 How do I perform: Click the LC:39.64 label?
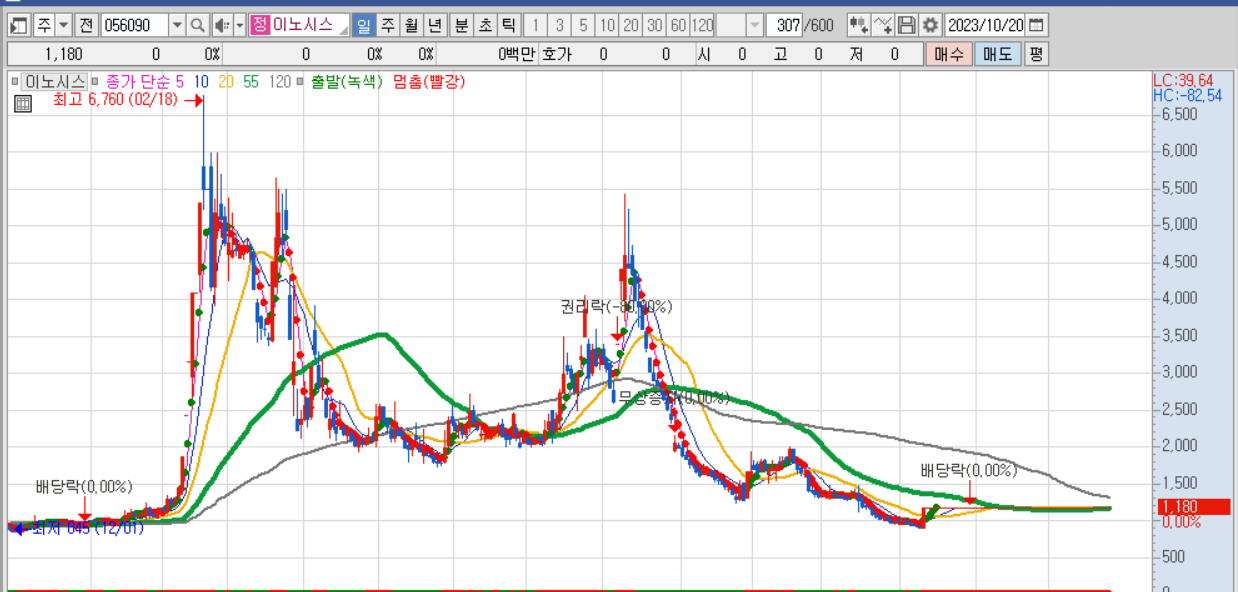click(x=1183, y=80)
